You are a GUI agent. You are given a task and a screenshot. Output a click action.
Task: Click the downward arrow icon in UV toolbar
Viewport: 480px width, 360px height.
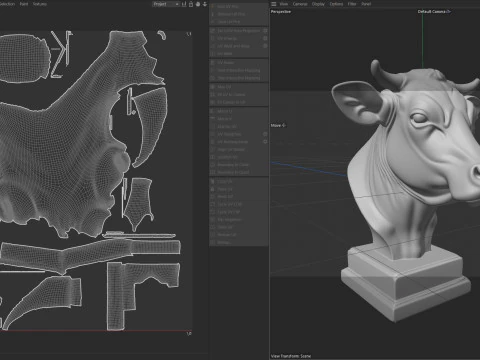tap(205, 4)
